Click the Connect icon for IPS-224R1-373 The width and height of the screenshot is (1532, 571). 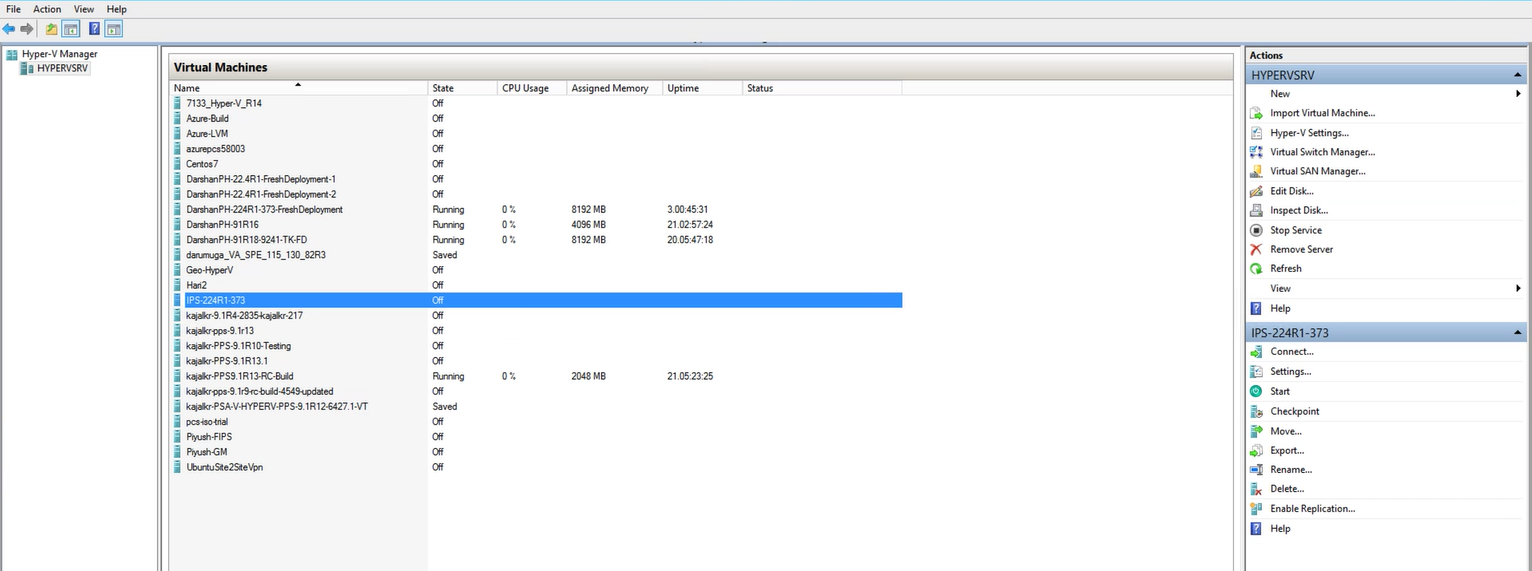[1257, 352]
